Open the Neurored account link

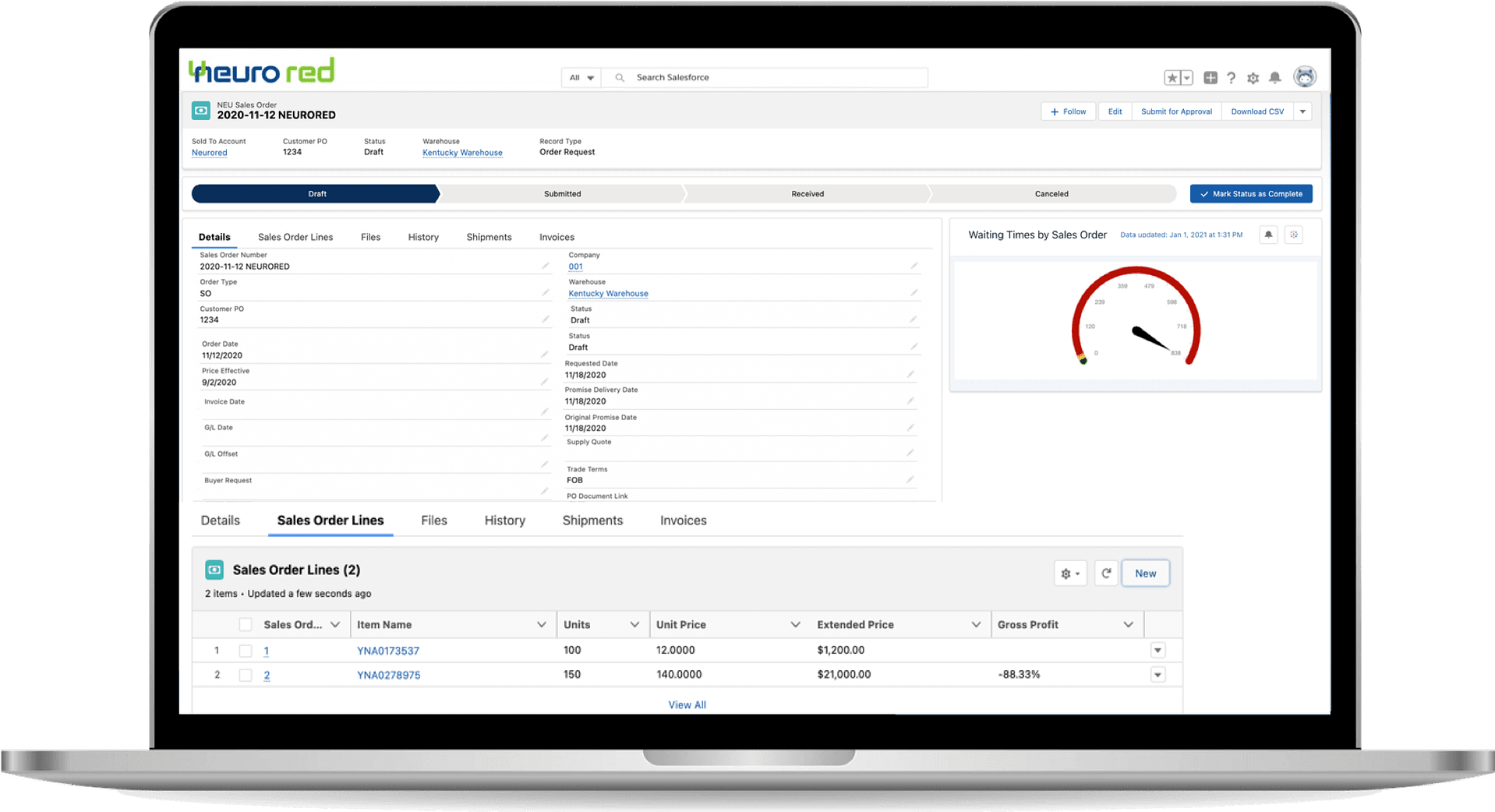pyautogui.click(x=210, y=153)
